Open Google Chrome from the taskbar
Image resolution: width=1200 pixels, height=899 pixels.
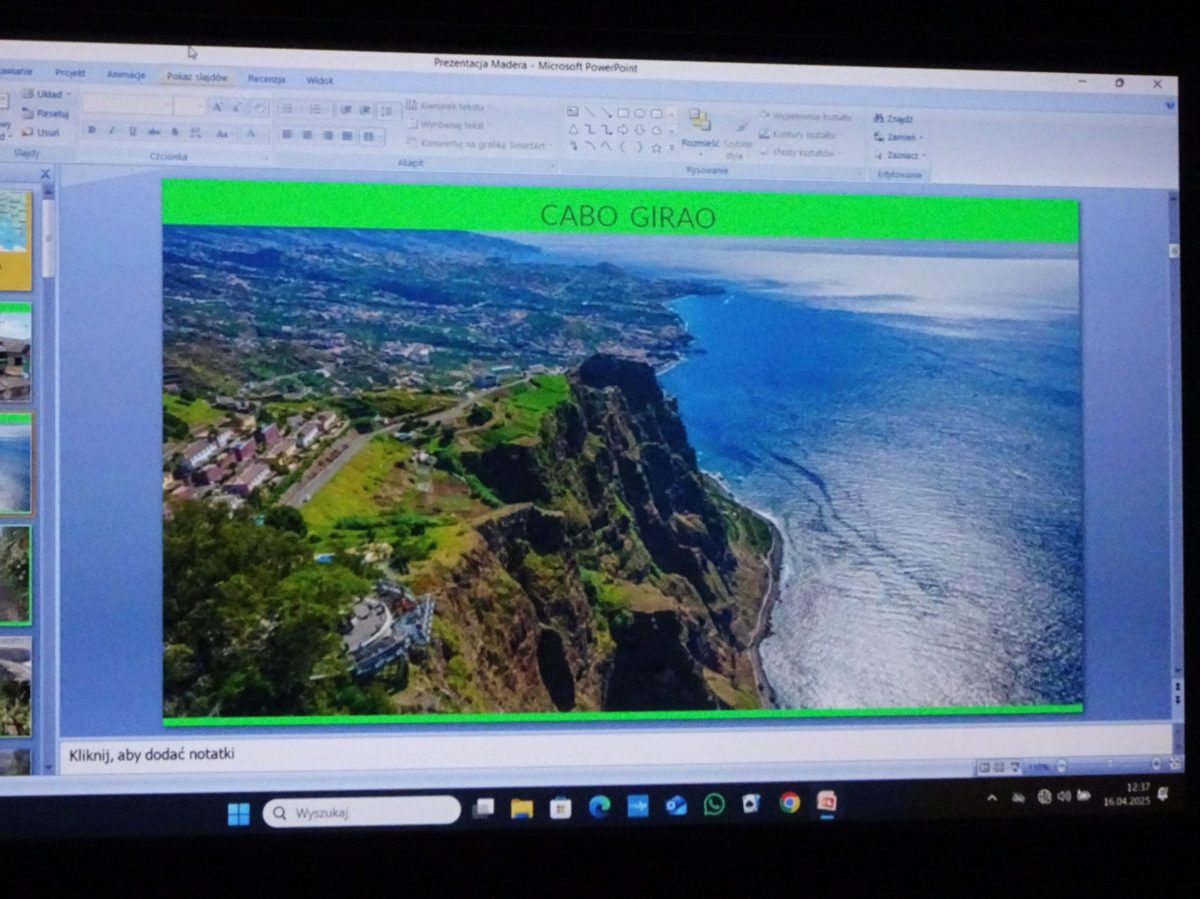(789, 803)
